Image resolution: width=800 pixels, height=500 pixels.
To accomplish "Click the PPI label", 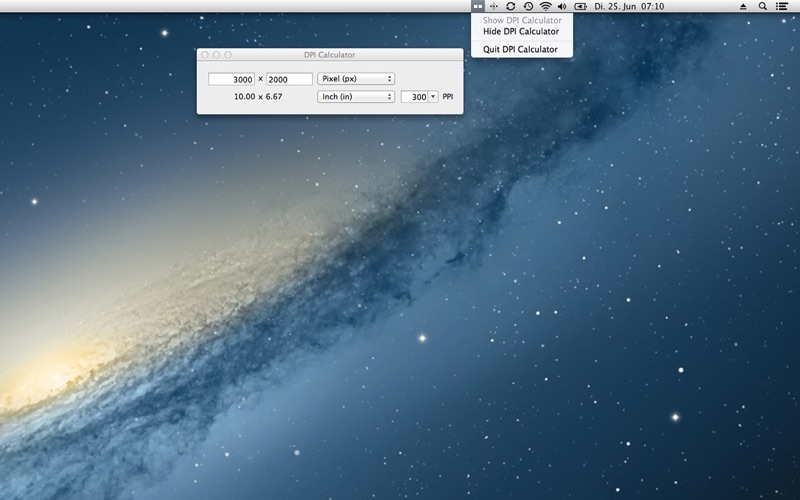I will pyautogui.click(x=447, y=96).
